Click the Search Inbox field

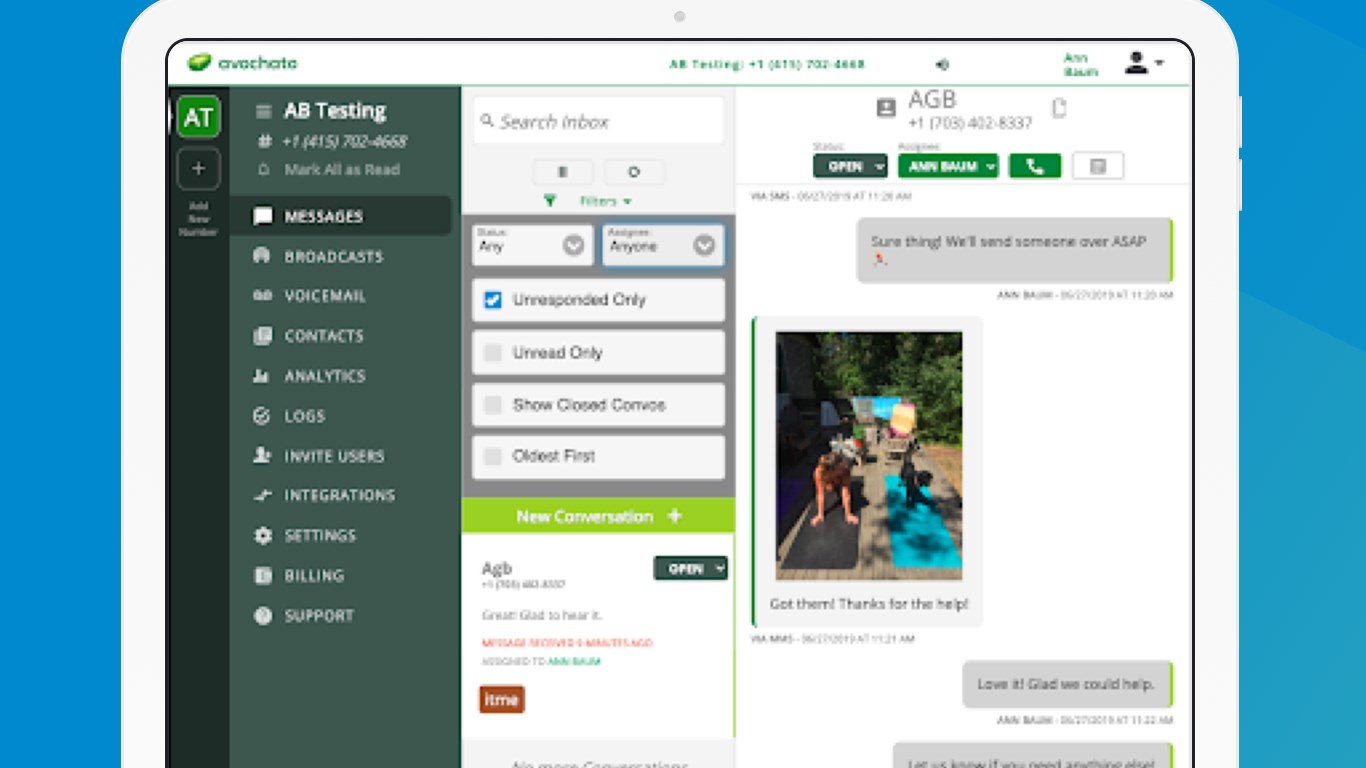[598, 121]
